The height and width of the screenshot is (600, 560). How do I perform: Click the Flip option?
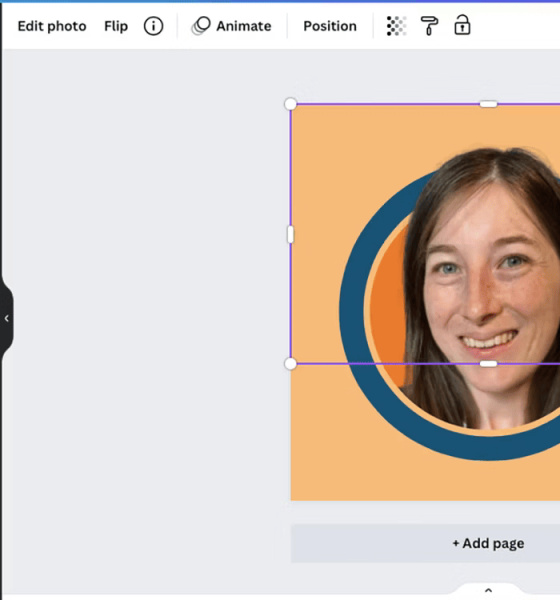tap(116, 26)
